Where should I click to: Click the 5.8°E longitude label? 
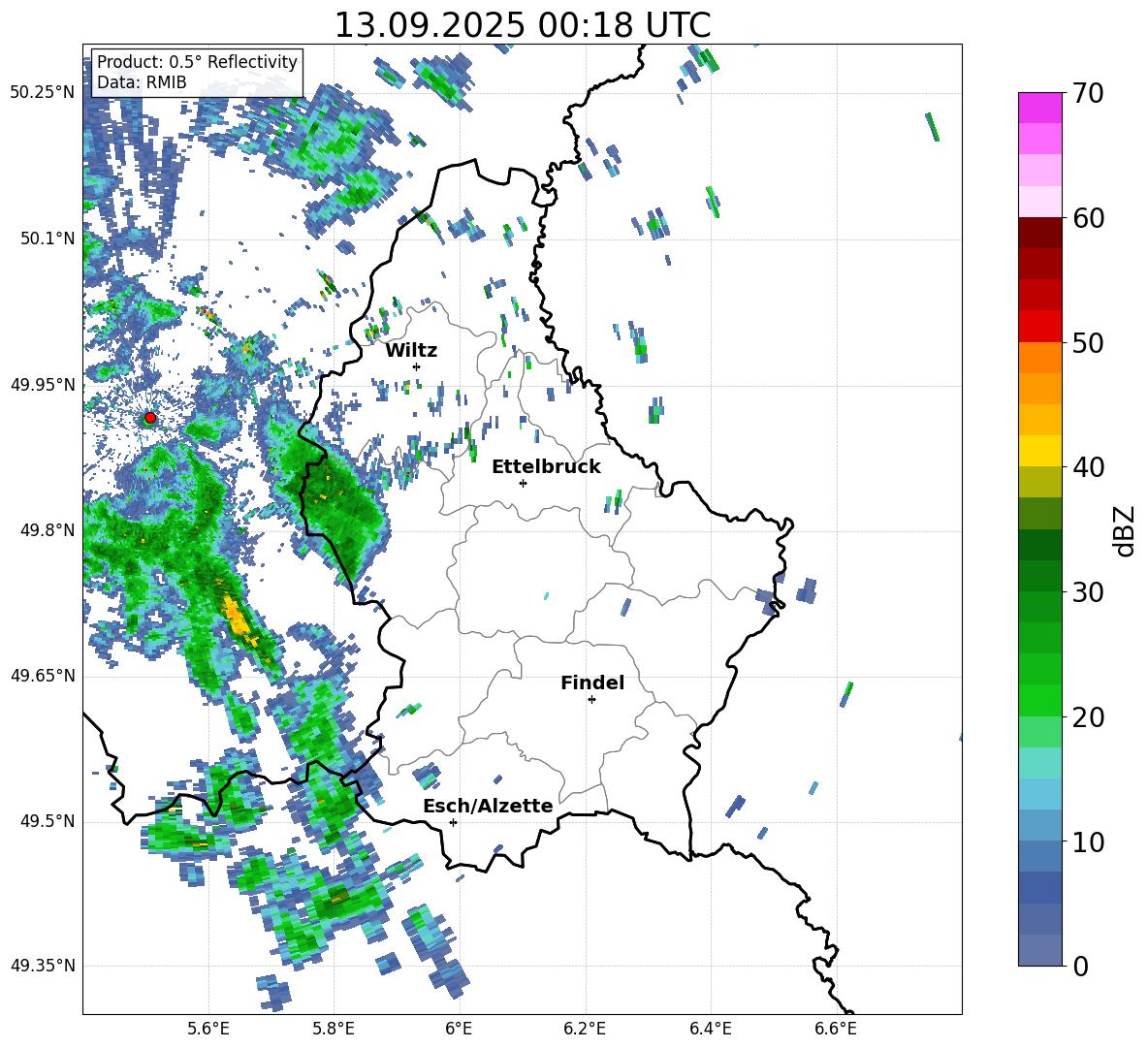click(x=334, y=1029)
